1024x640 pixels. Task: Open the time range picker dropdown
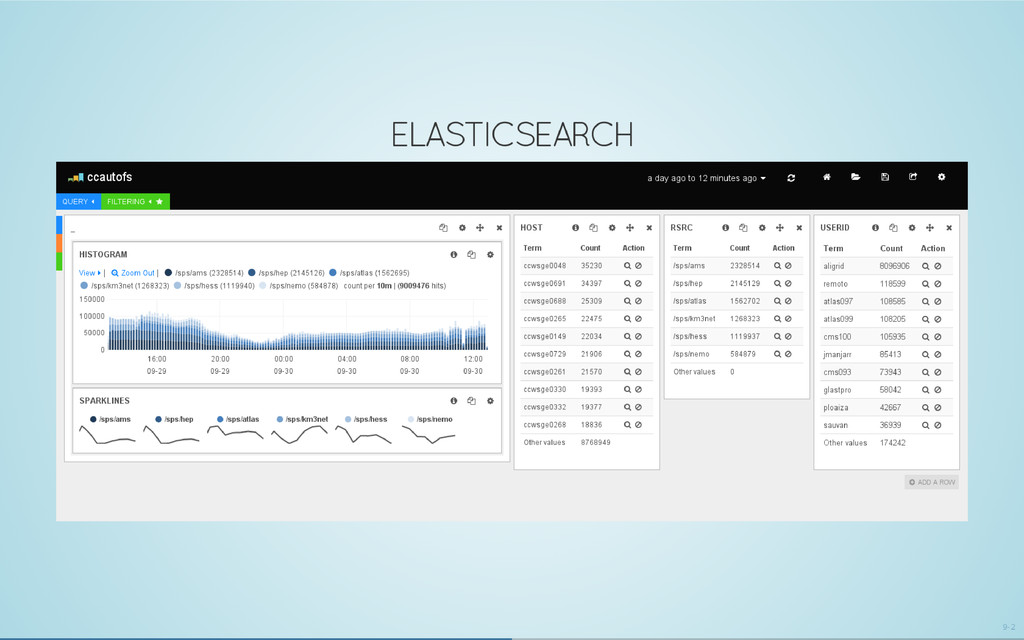[x=707, y=178]
